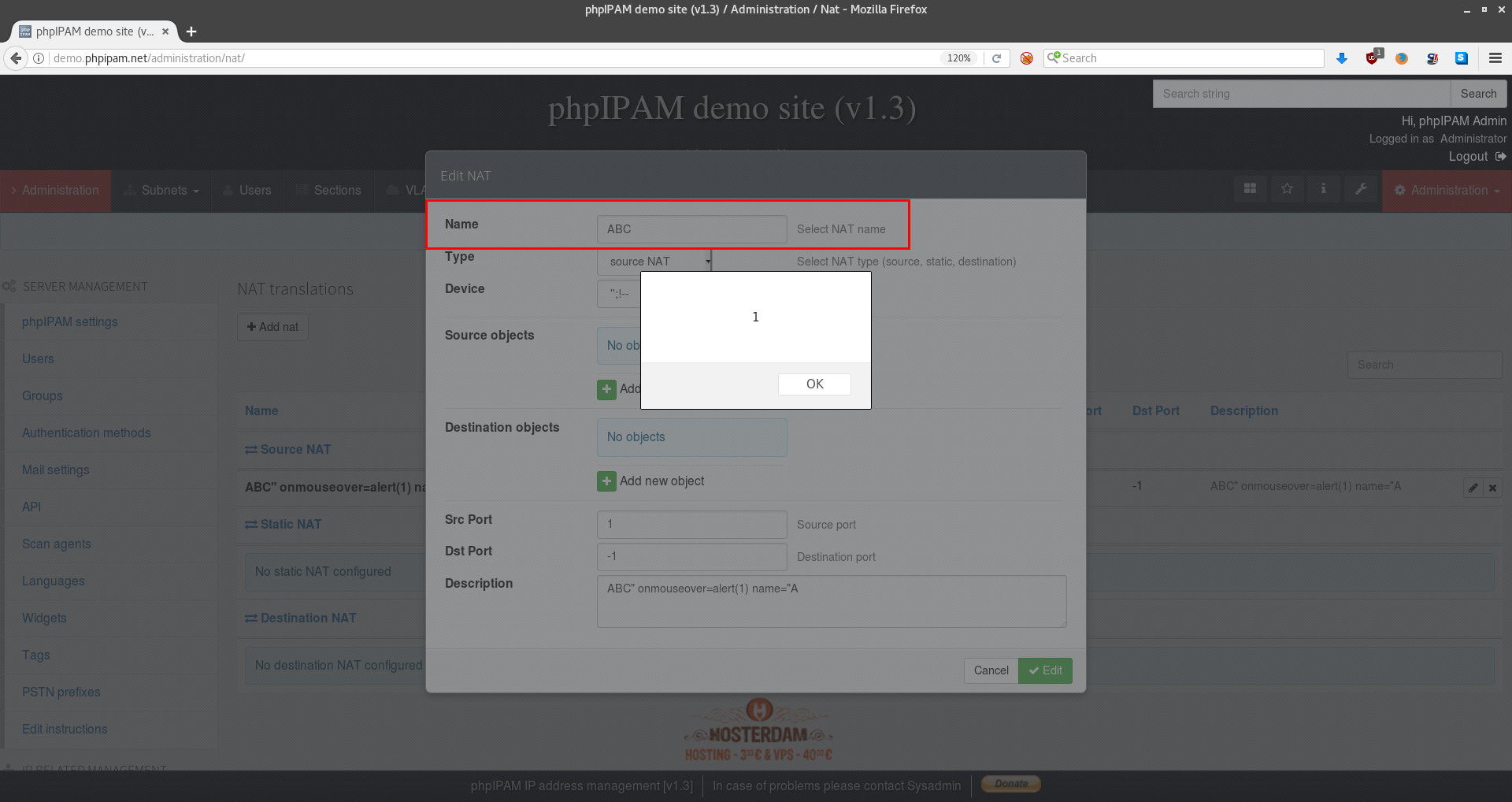Reload the page with the refresh icon
Image resolution: width=1512 pixels, height=802 pixels.
click(x=997, y=58)
